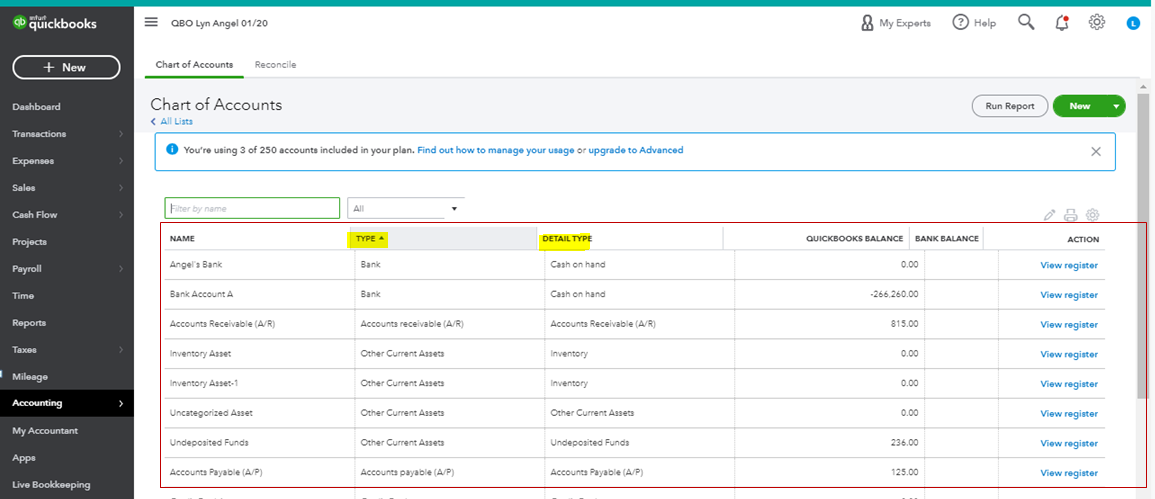Print the account list using printer icon

click(1071, 215)
